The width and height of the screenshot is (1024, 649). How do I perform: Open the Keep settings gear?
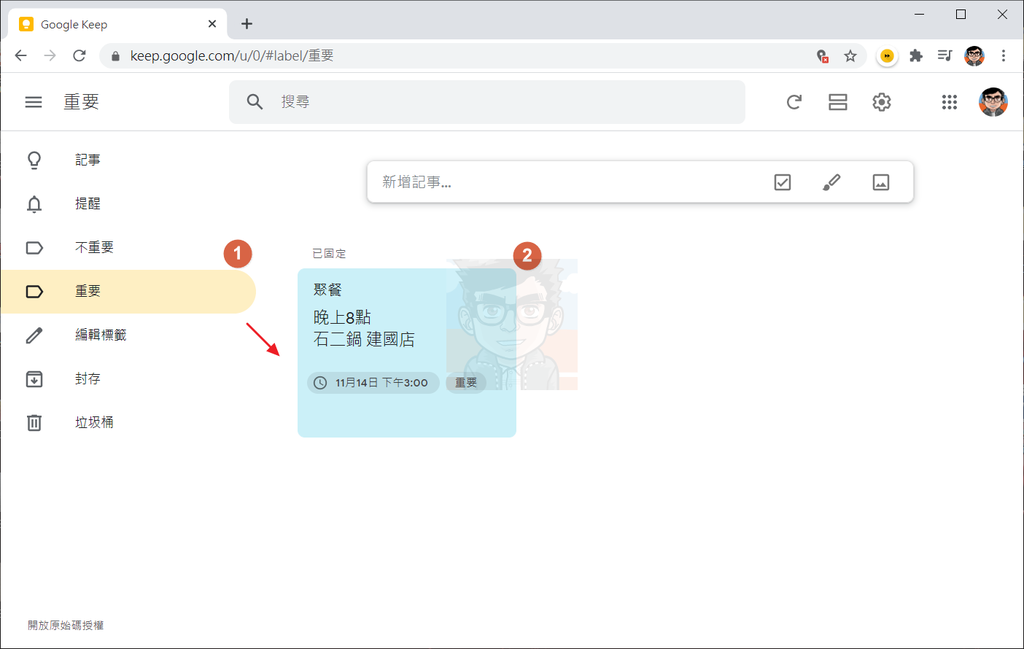(882, 102)
